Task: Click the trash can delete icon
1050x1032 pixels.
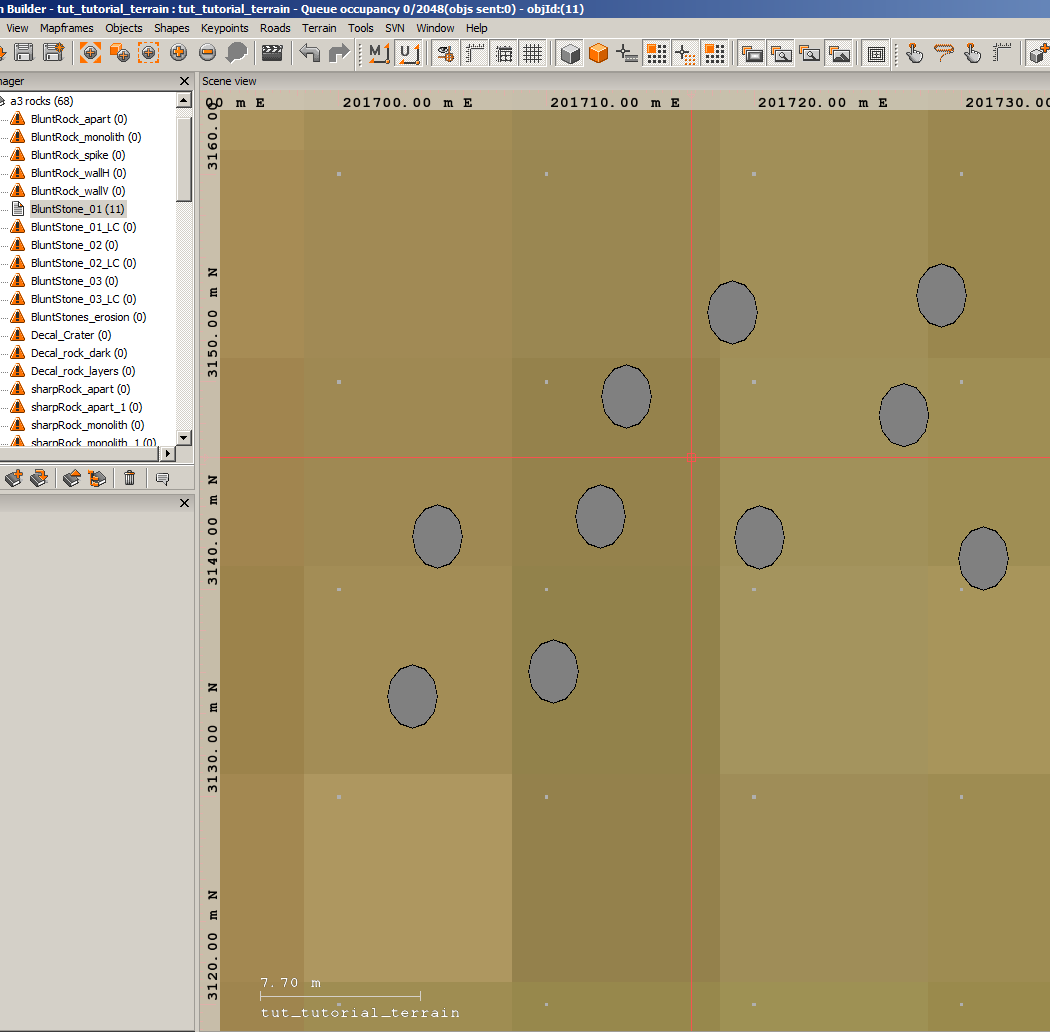Action: tap(129, 479)
